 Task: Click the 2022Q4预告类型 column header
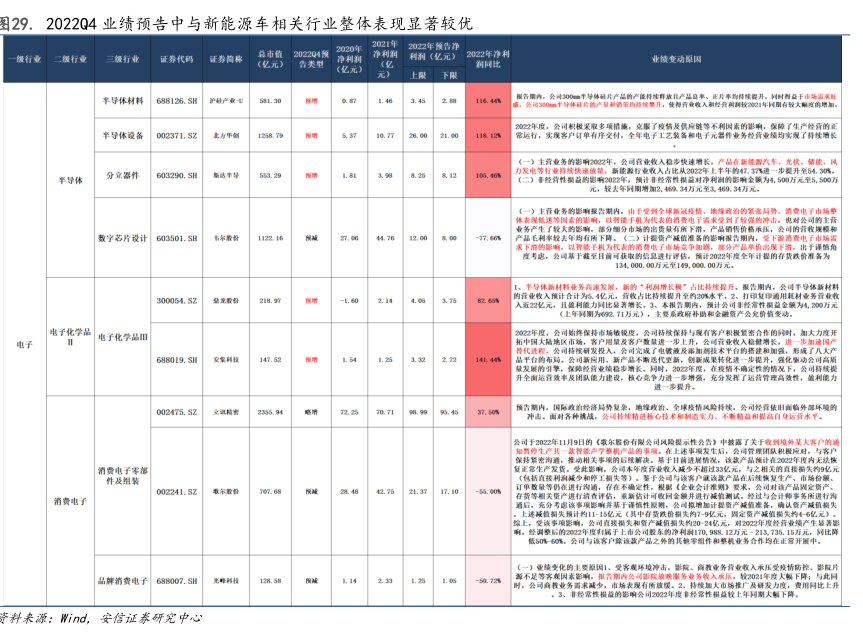pos(310,60)
